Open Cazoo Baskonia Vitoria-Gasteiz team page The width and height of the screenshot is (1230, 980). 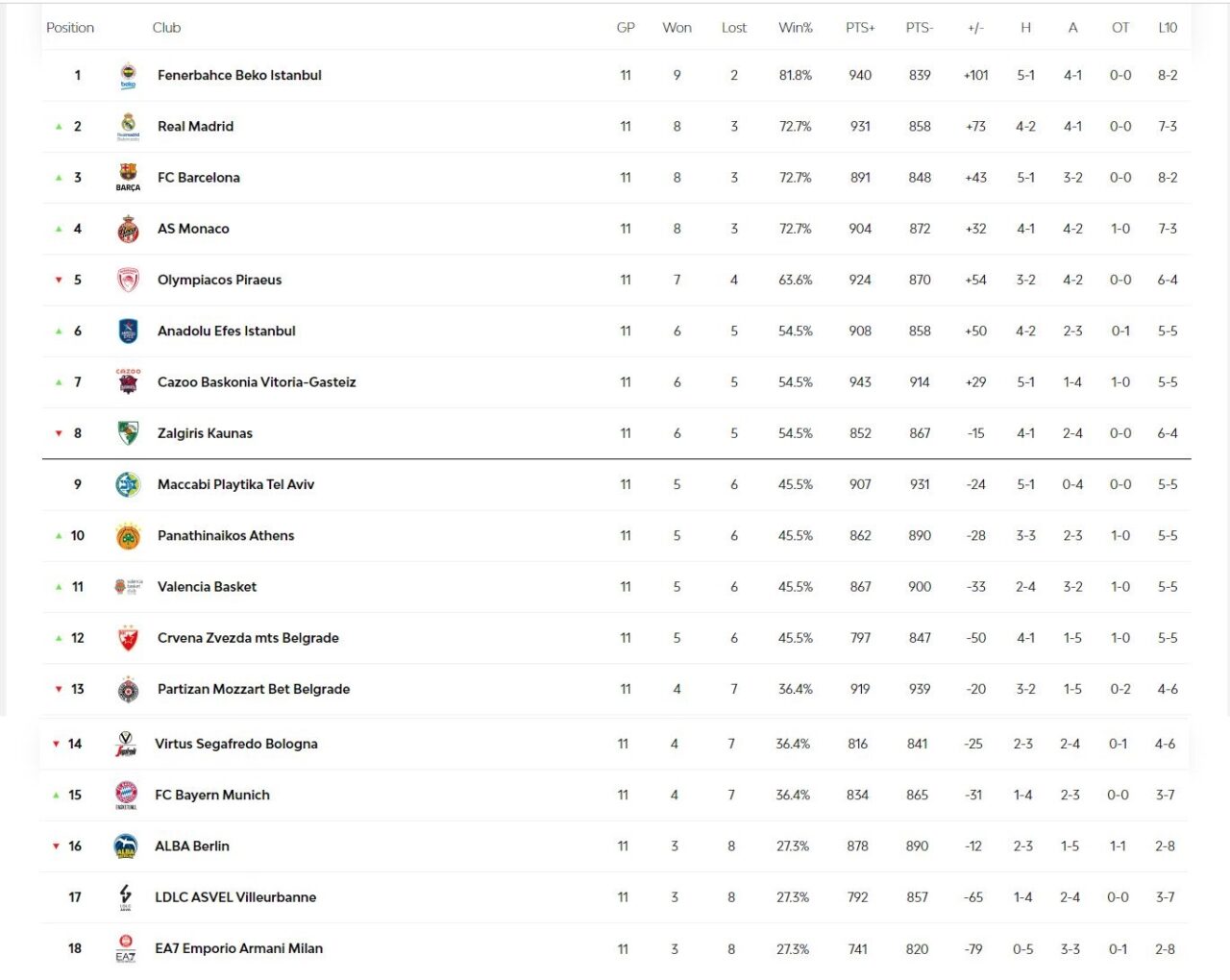coord(257,382)
